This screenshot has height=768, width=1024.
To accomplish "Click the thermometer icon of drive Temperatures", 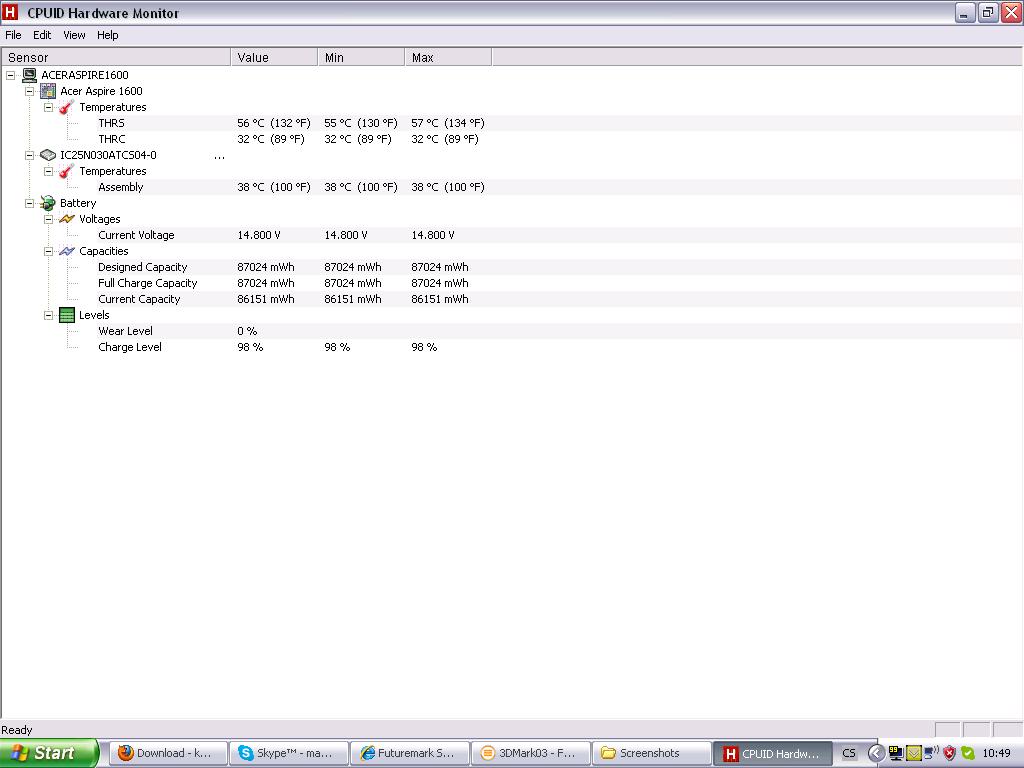I will click(67, 171).
